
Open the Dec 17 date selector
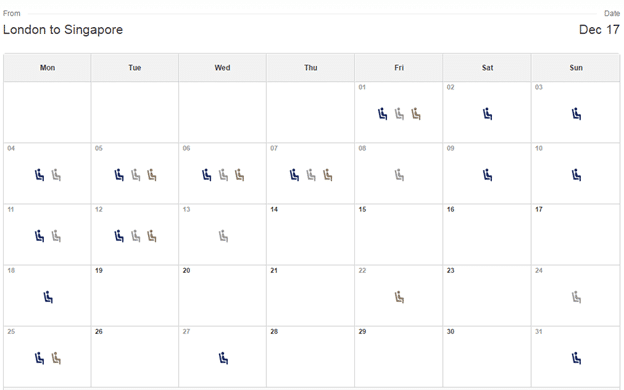pyautogui.click(x=599, y=30)
